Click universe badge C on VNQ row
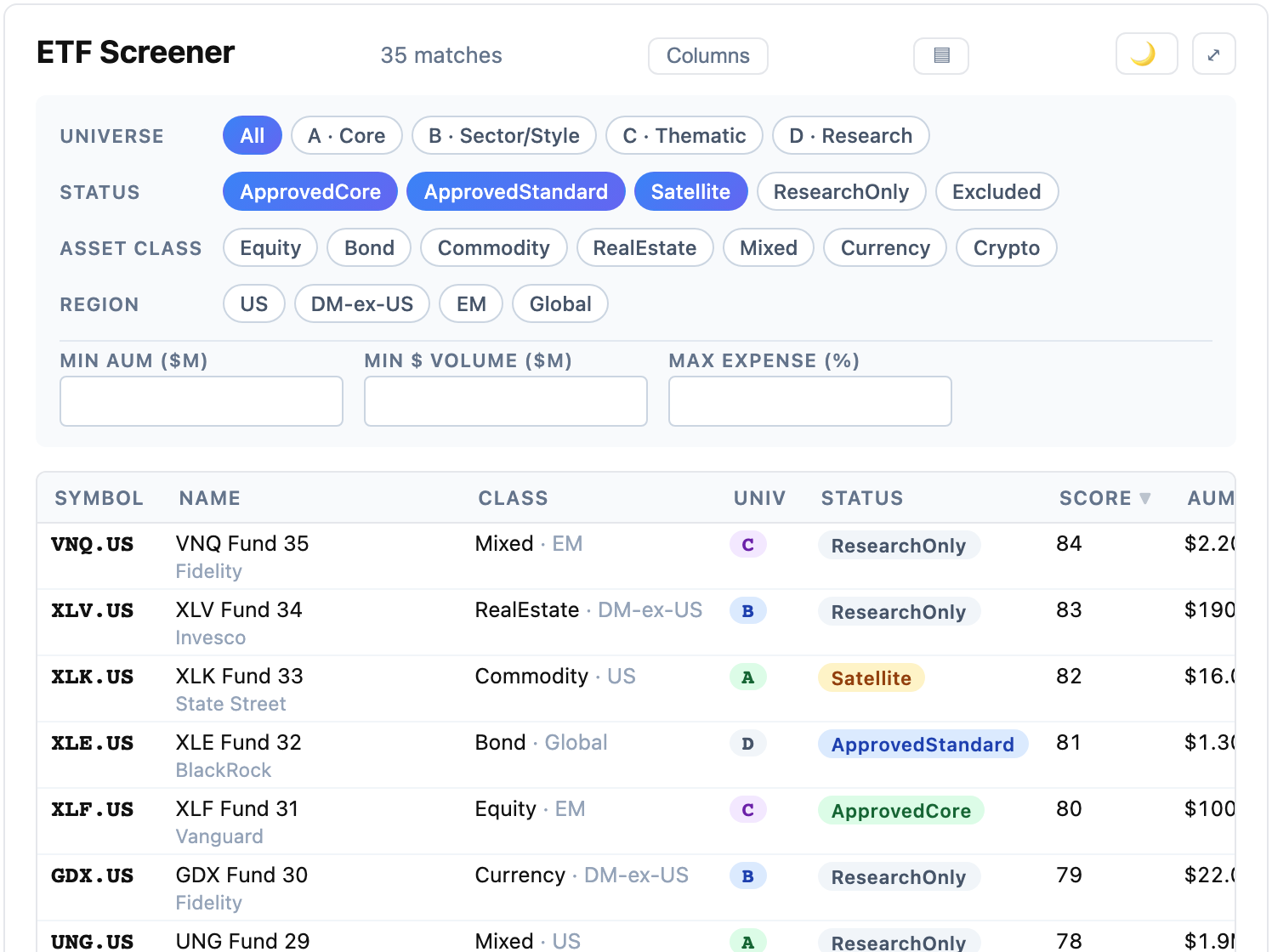The width and height of the screenshot is (1272, 952). (748, 544)
